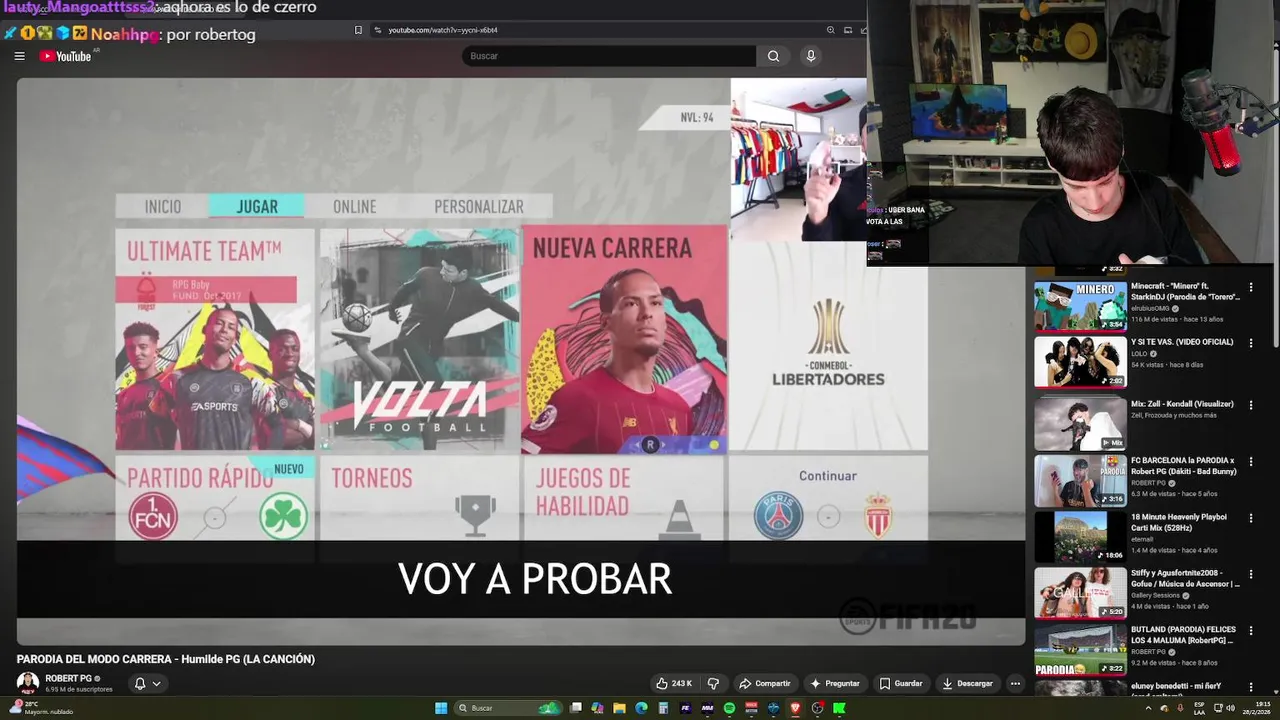1280x720 pixels.
Task: Open more options for 18 Minute Heavenly mix
Action: (x=1250, y=517)
